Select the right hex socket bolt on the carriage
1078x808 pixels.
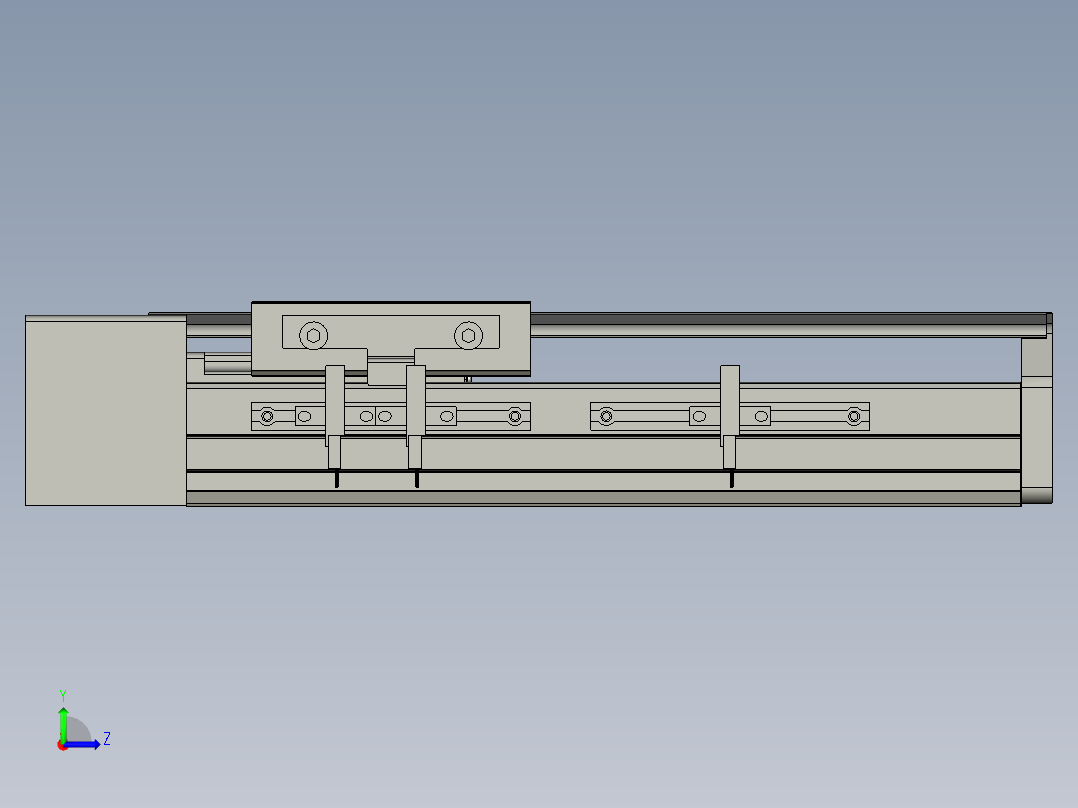click(468, 333)
